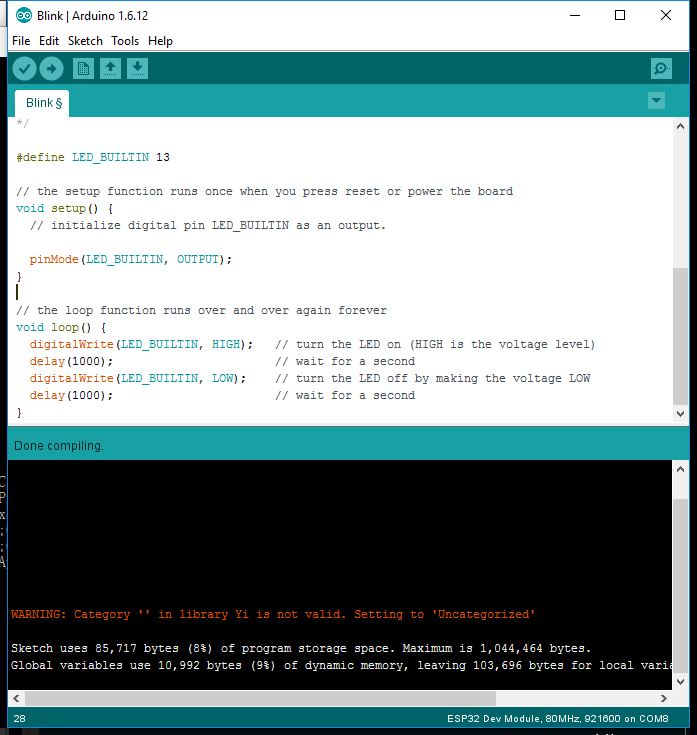Click the Verify sketch checkmark icon

click(24, 69)
